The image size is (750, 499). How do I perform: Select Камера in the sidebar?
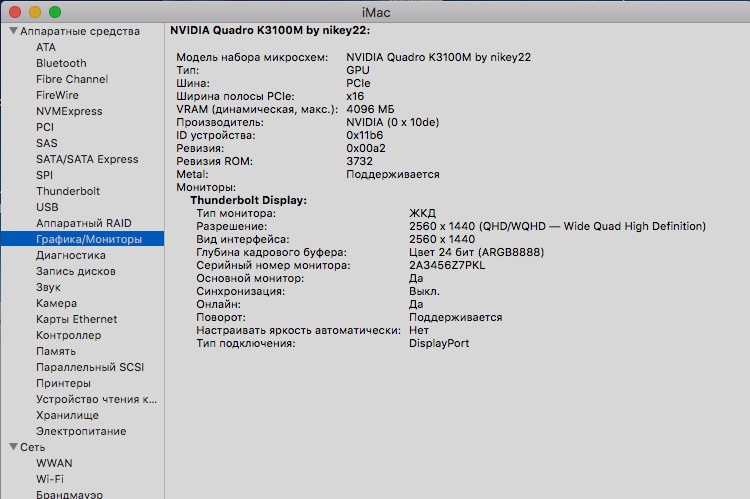tap(56, 303)
